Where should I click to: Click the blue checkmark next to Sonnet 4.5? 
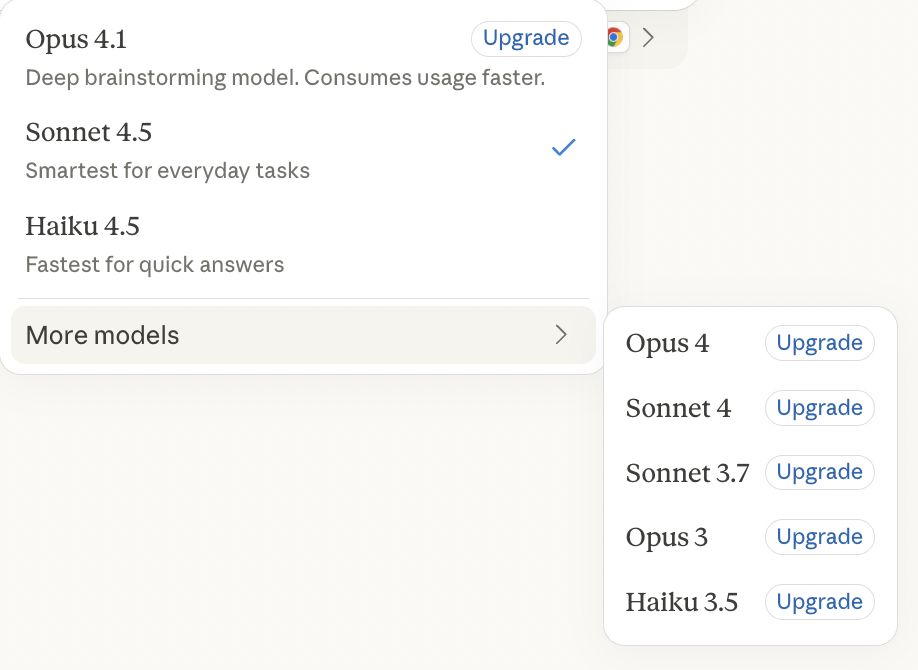564,148
